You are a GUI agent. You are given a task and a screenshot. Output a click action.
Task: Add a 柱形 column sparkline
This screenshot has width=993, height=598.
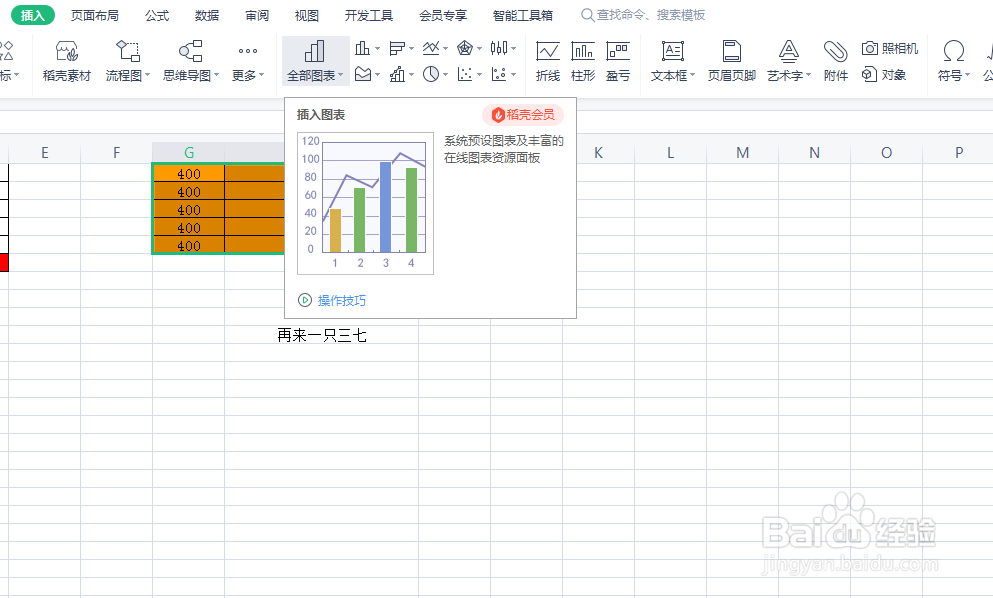(583, 61)
